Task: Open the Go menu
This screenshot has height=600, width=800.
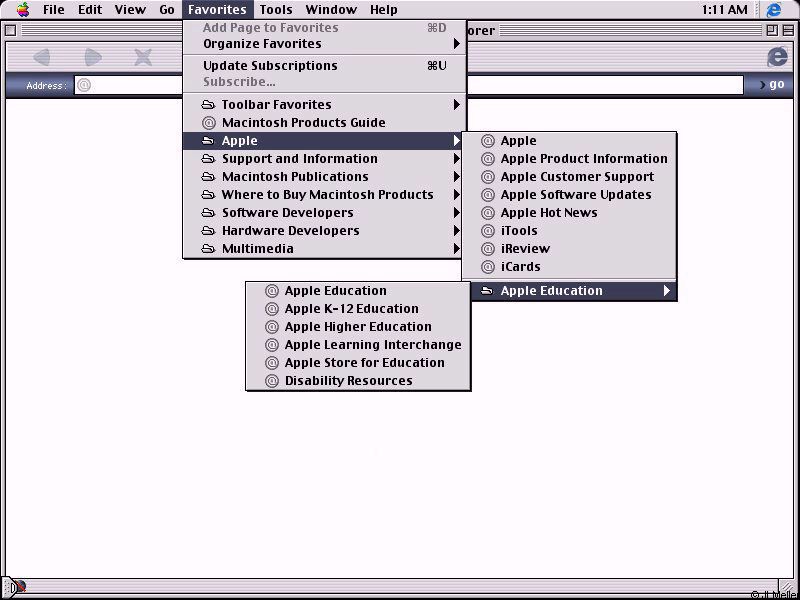Action: 167,10
